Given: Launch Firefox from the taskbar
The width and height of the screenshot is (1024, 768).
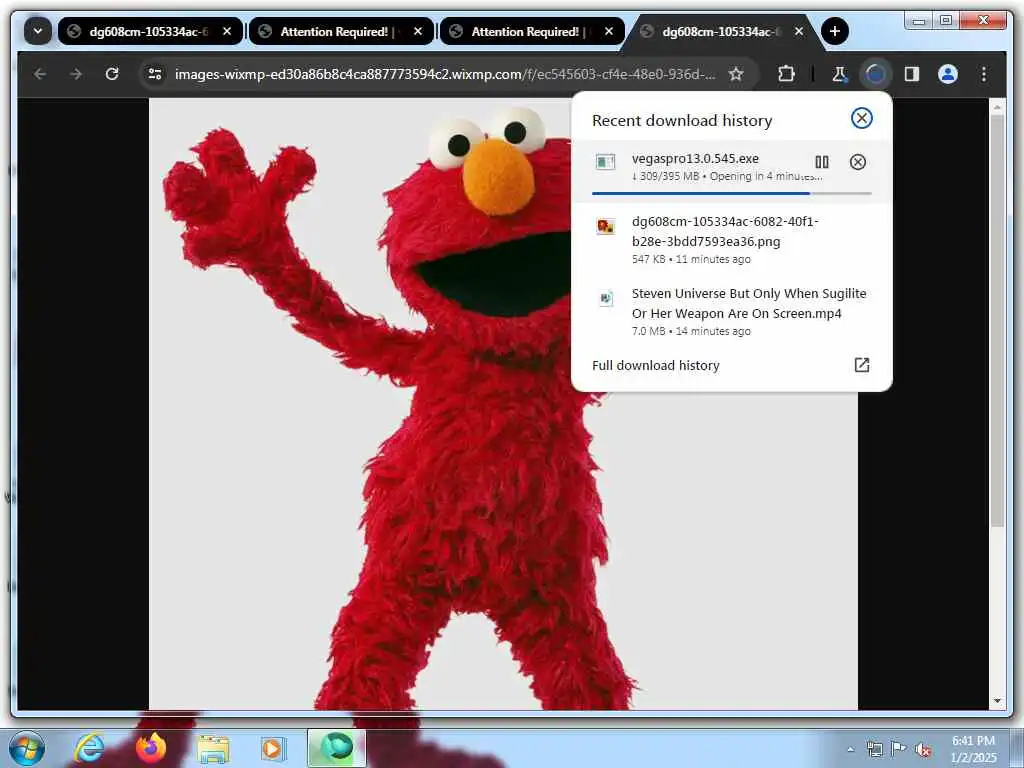Looking at the screenshot, I should [151, 748].
